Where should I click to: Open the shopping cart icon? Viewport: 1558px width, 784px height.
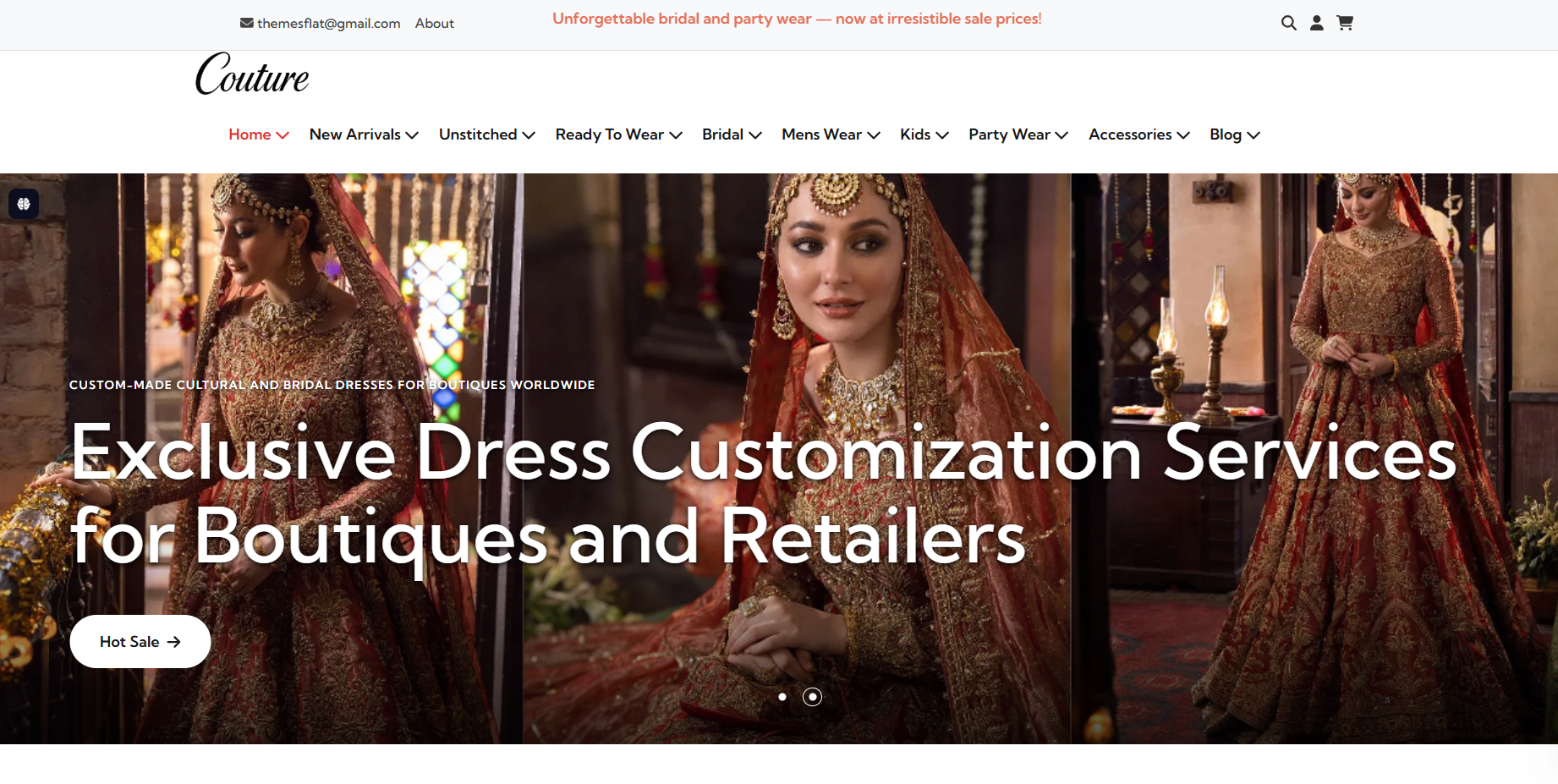click(1345, 23)
